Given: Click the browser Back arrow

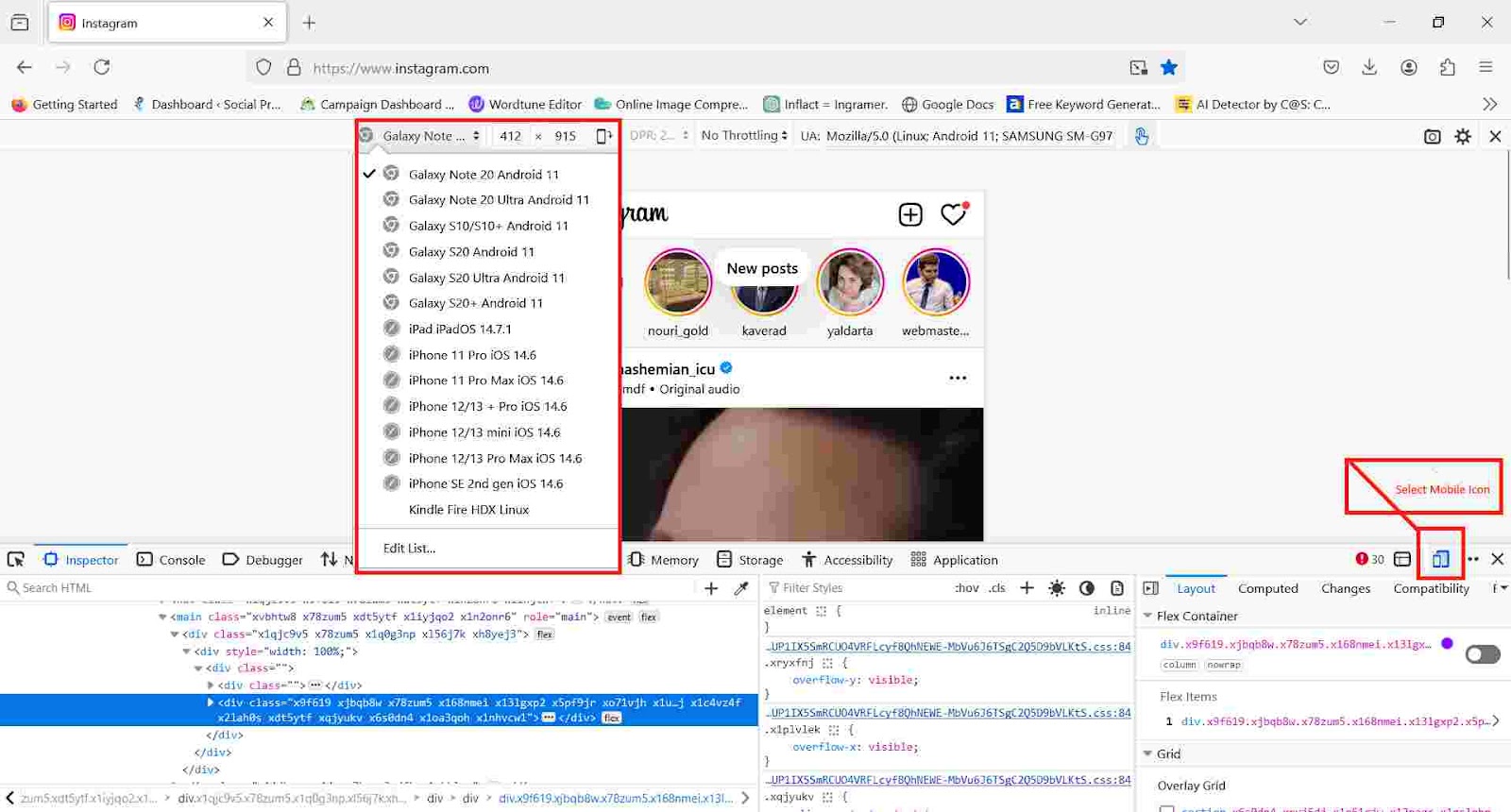Looking at the screenshot, I should tap(25, 67).
